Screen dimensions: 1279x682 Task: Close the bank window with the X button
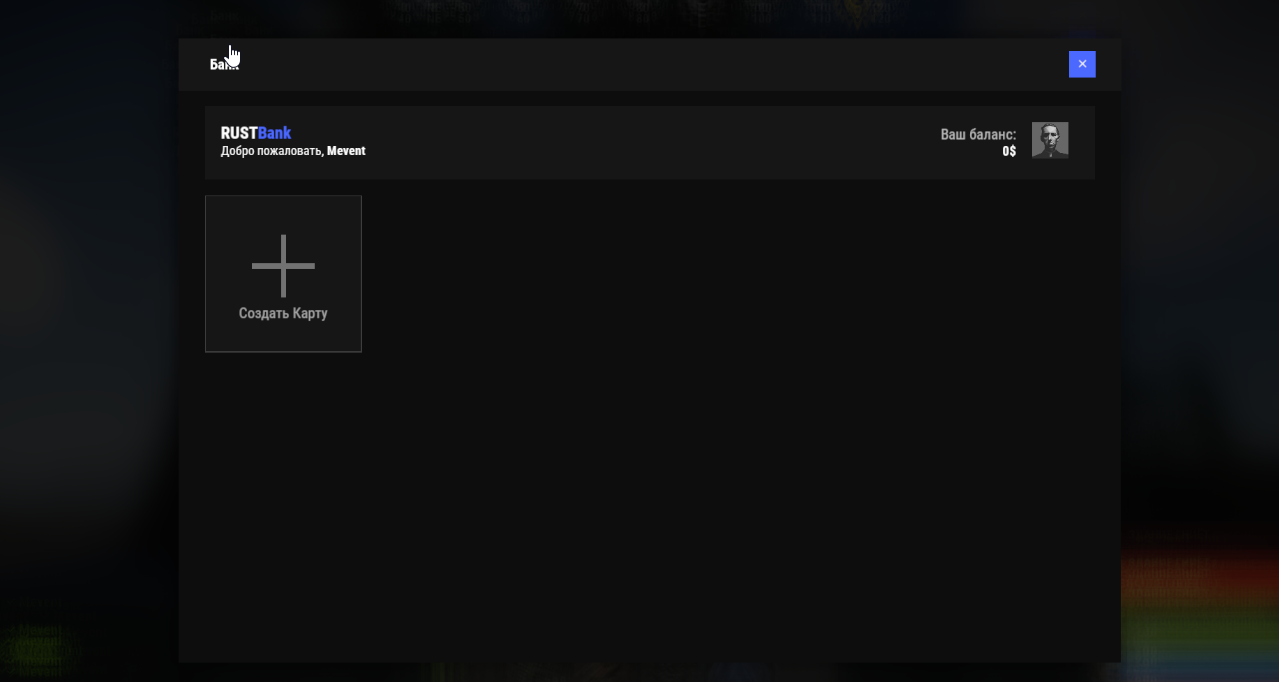1082,64
